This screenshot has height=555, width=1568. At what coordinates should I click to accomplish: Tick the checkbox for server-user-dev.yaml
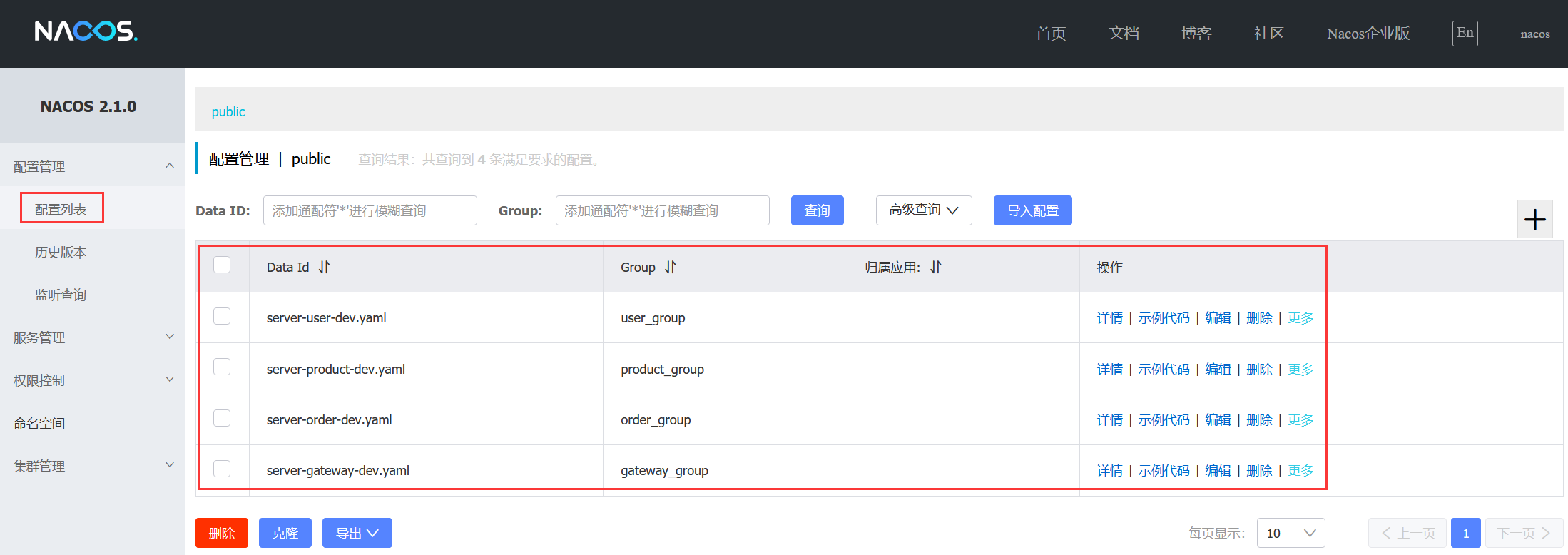[222, 316]
